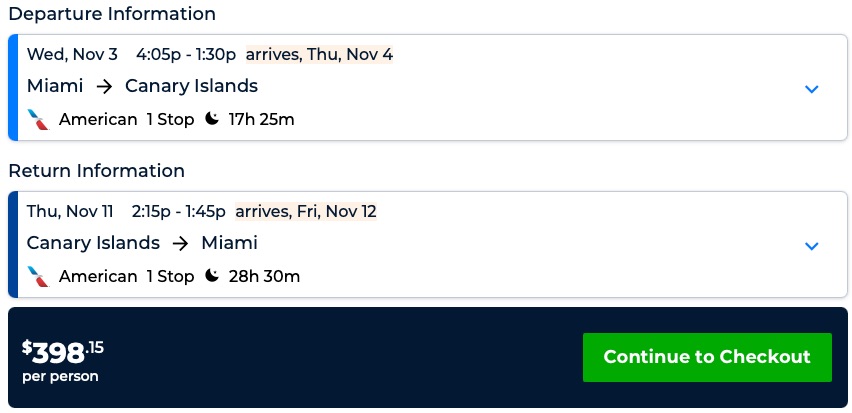The width and height of the screenshot is (852, 413).
Task: Click the overnight moon icon on departure flight
Action: click(212, 120)
